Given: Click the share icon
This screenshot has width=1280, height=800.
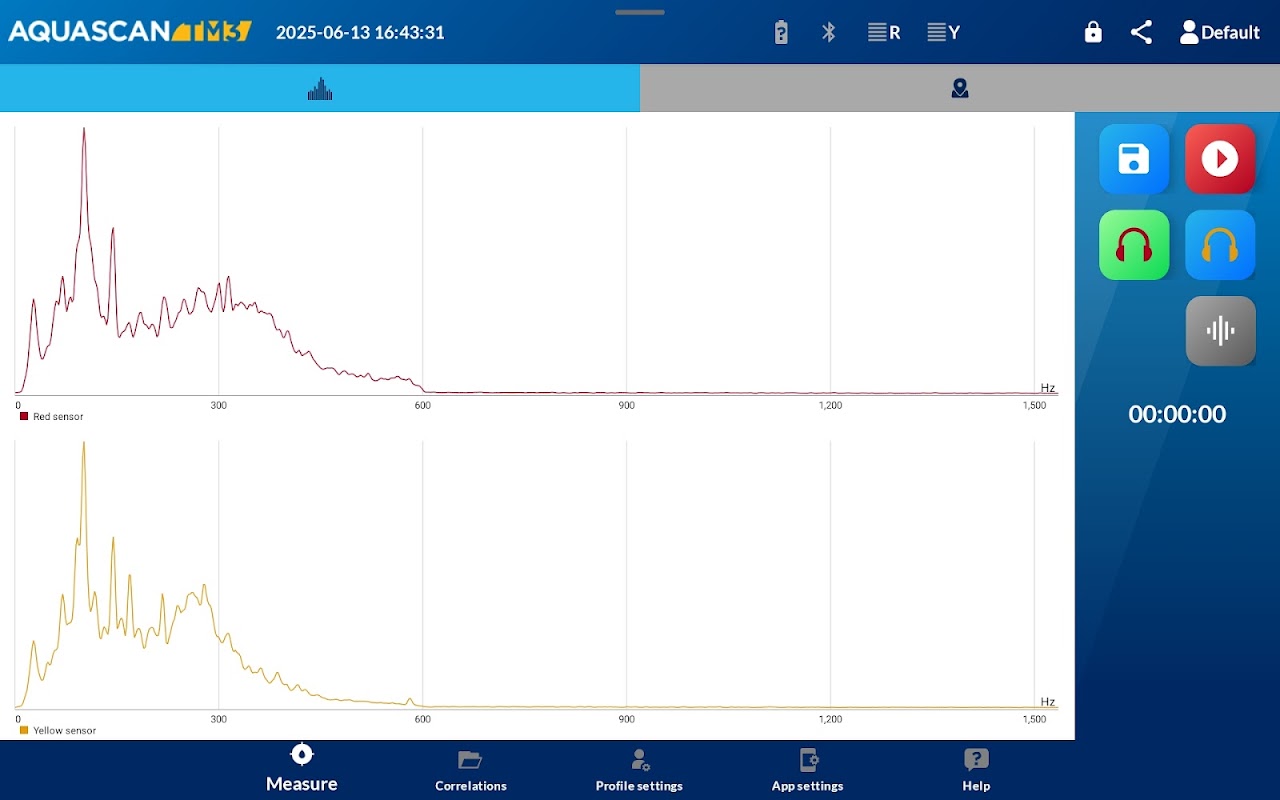Looking at the screenshot, I should (1141, 32).
